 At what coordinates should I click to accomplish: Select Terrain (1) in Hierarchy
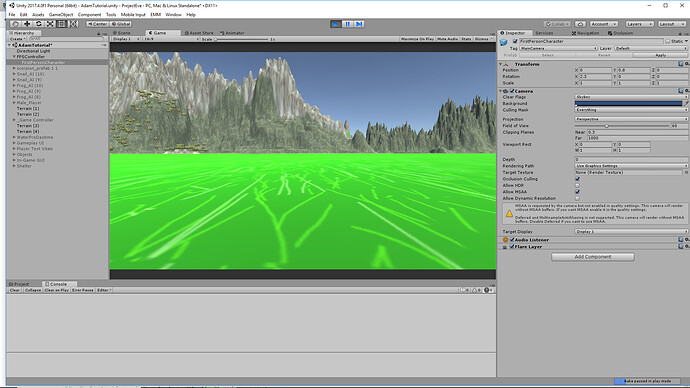pyautogui.click(x=28, y=108)
